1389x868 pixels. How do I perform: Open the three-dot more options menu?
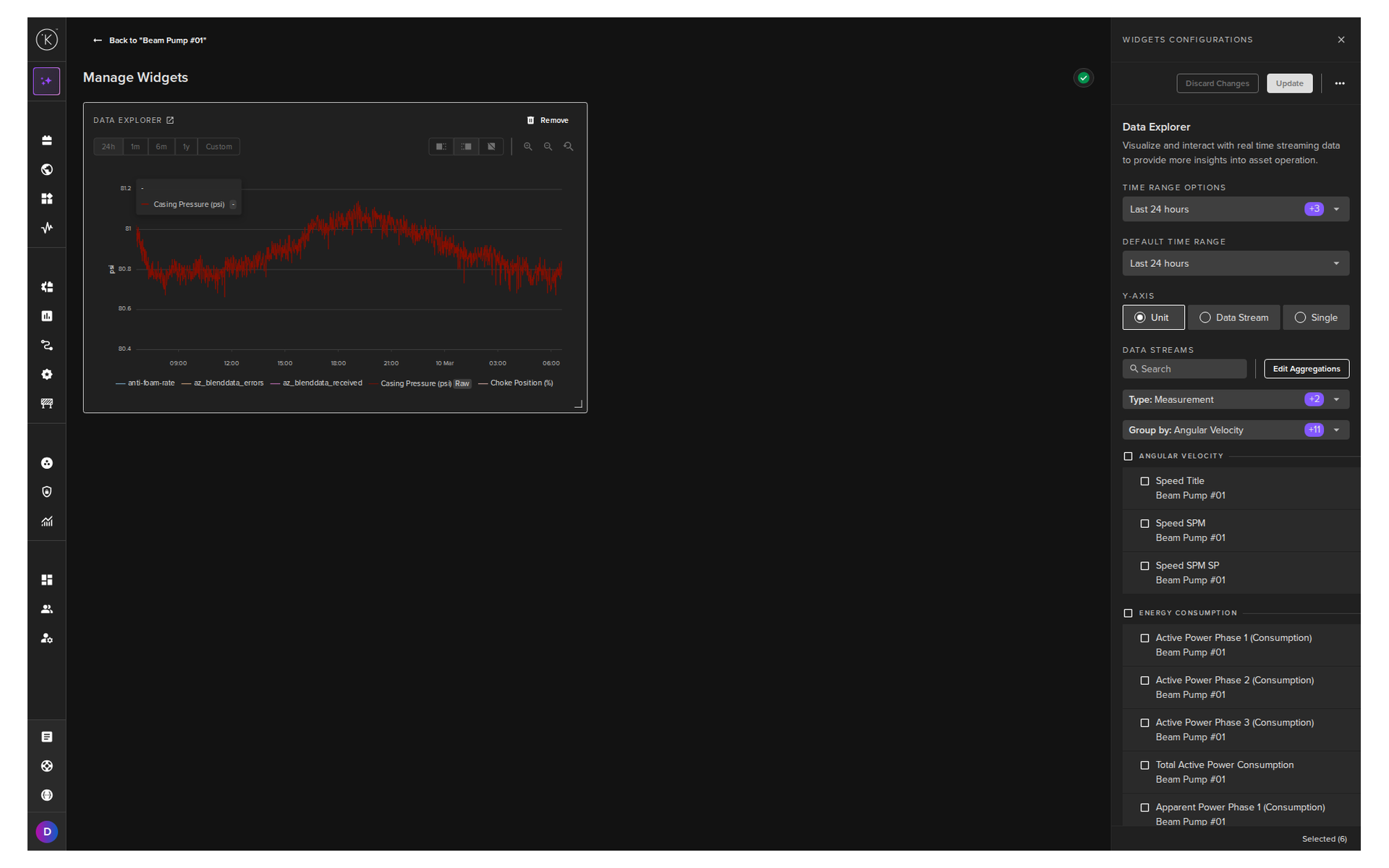point(1340,83)
